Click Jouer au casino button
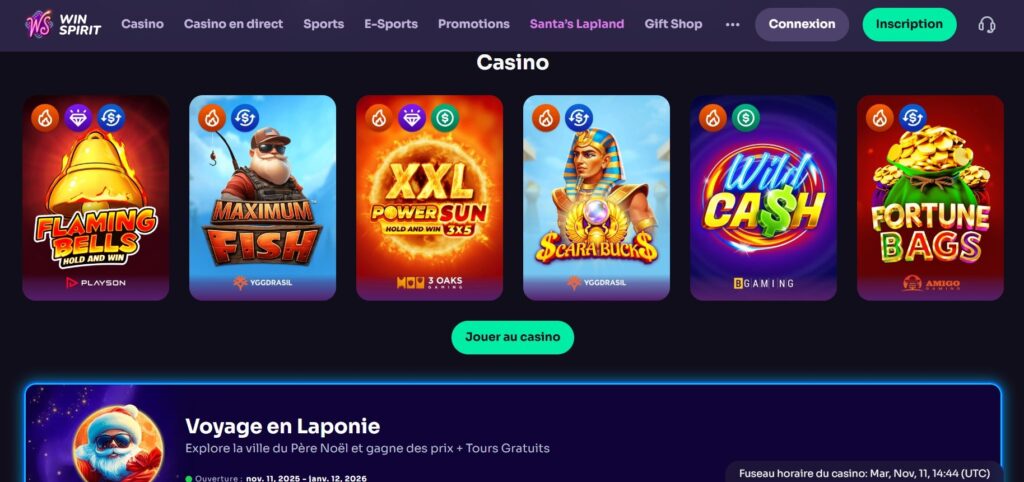Screen dimensions: 1024x482 point(513,338)
